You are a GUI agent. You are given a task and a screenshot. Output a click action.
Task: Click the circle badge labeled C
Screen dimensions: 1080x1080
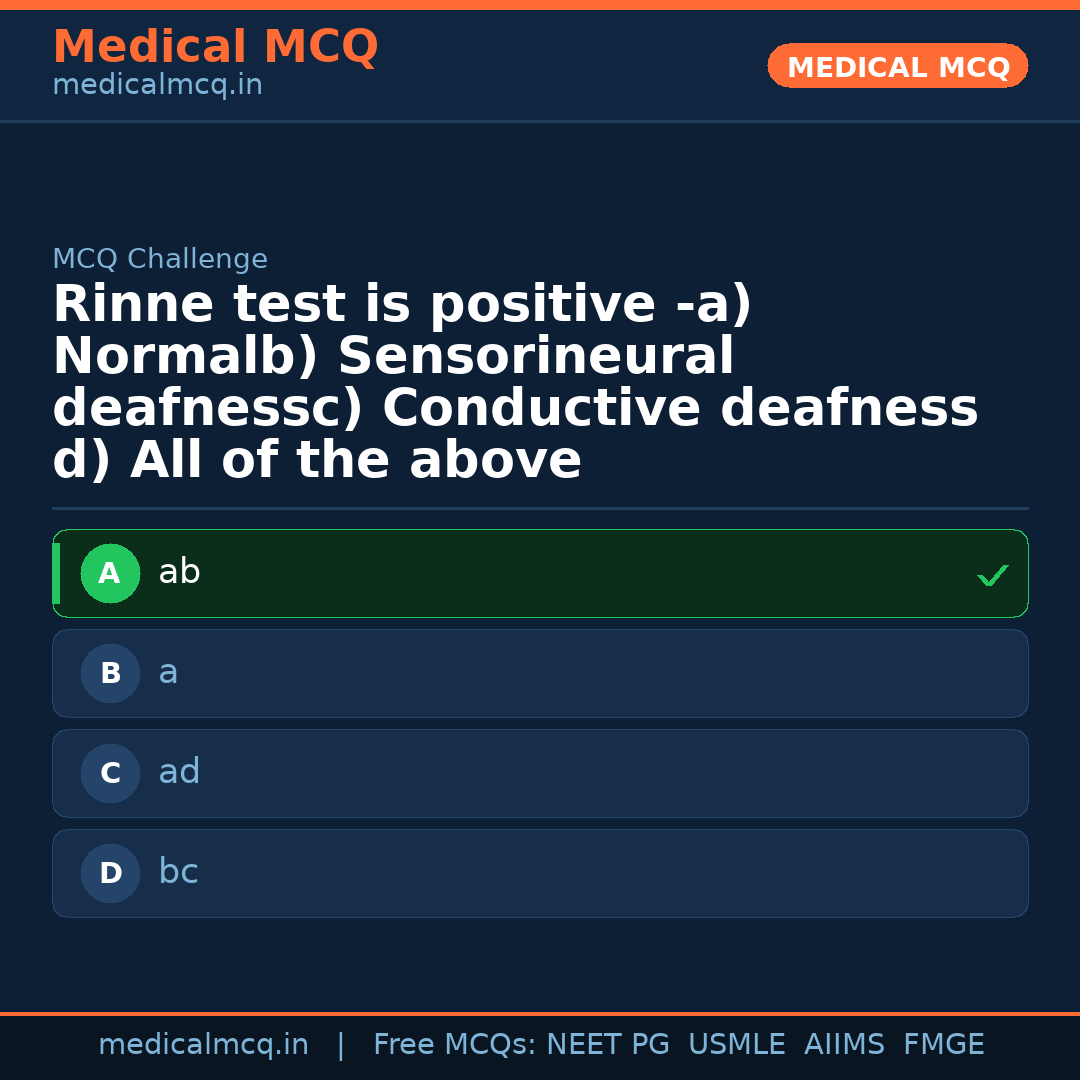(x=110, y=773)
